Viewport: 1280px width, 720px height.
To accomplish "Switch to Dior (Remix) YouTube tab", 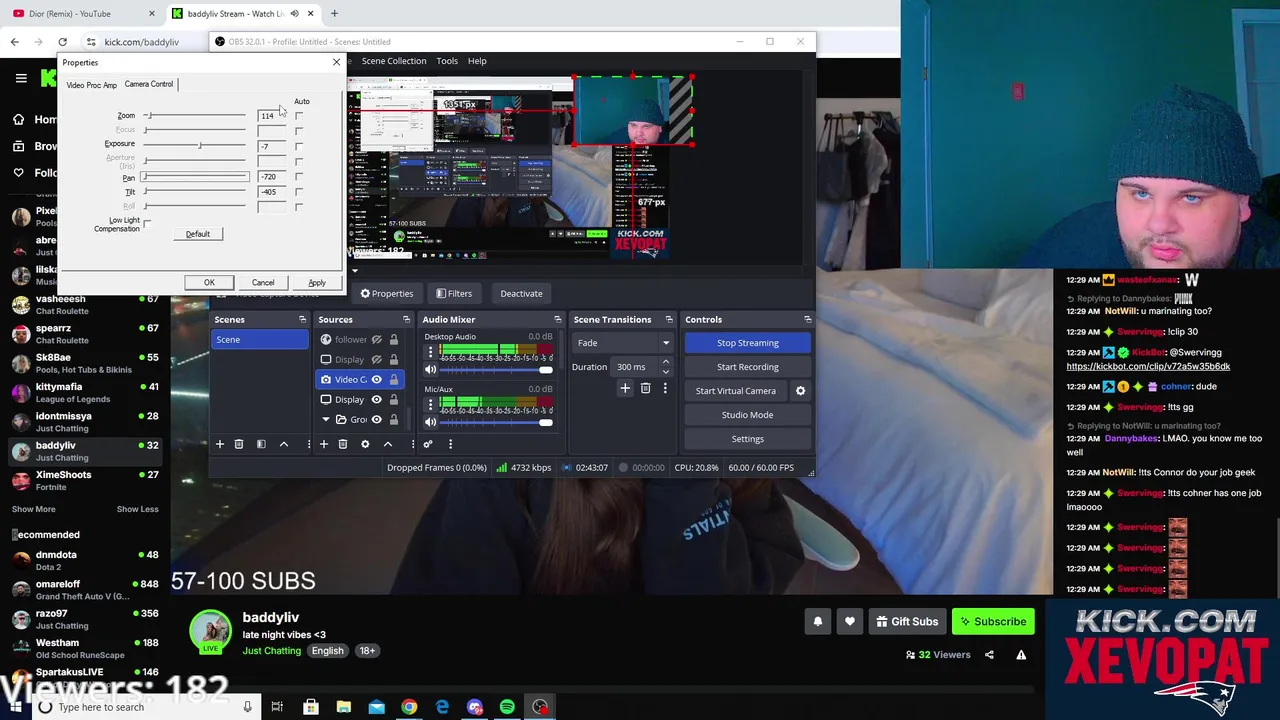I will 82,14.
